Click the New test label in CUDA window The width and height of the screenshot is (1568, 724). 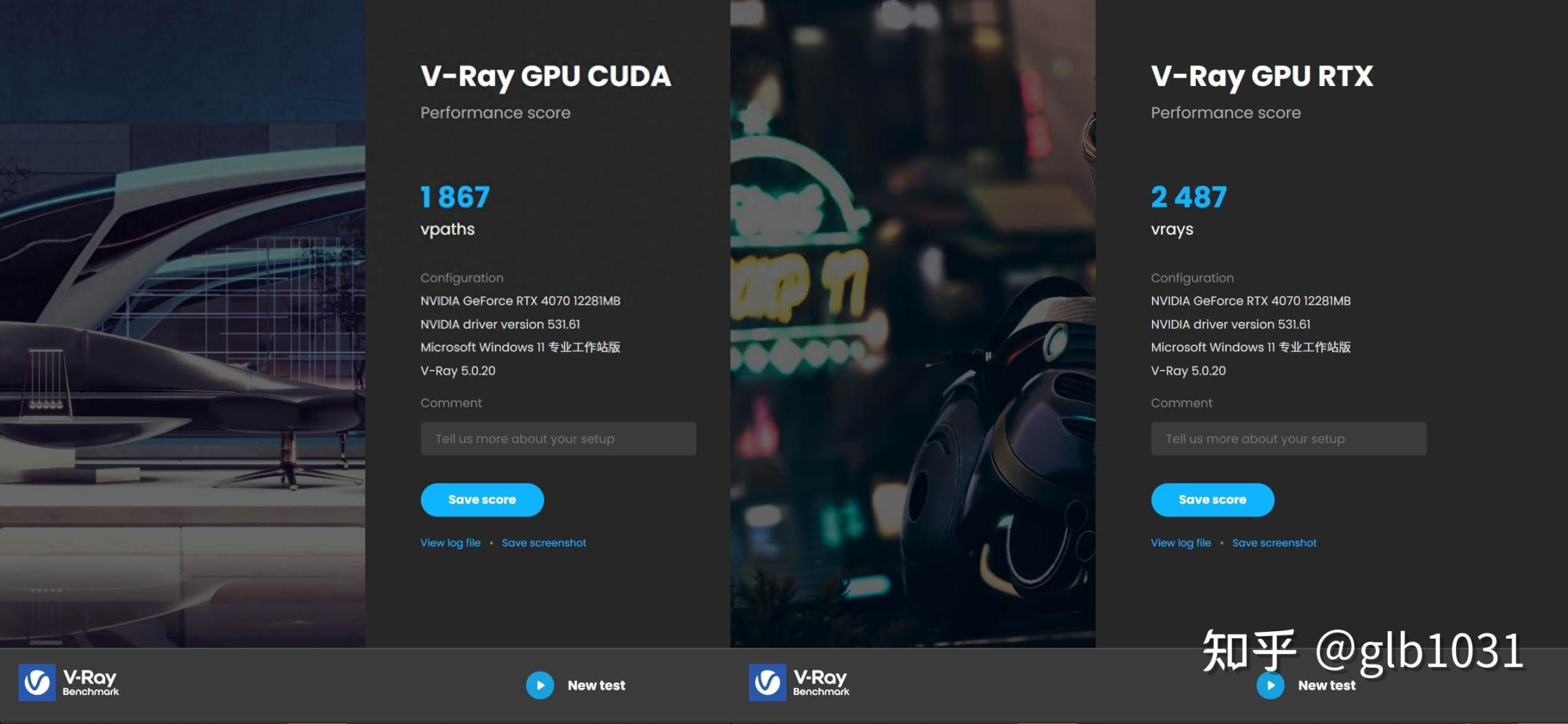click(x=596, y=685)
